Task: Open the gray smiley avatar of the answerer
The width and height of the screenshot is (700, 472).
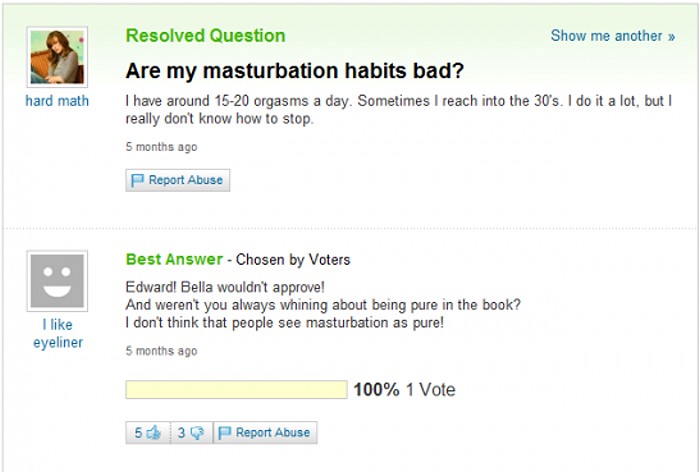Action: 57,281
